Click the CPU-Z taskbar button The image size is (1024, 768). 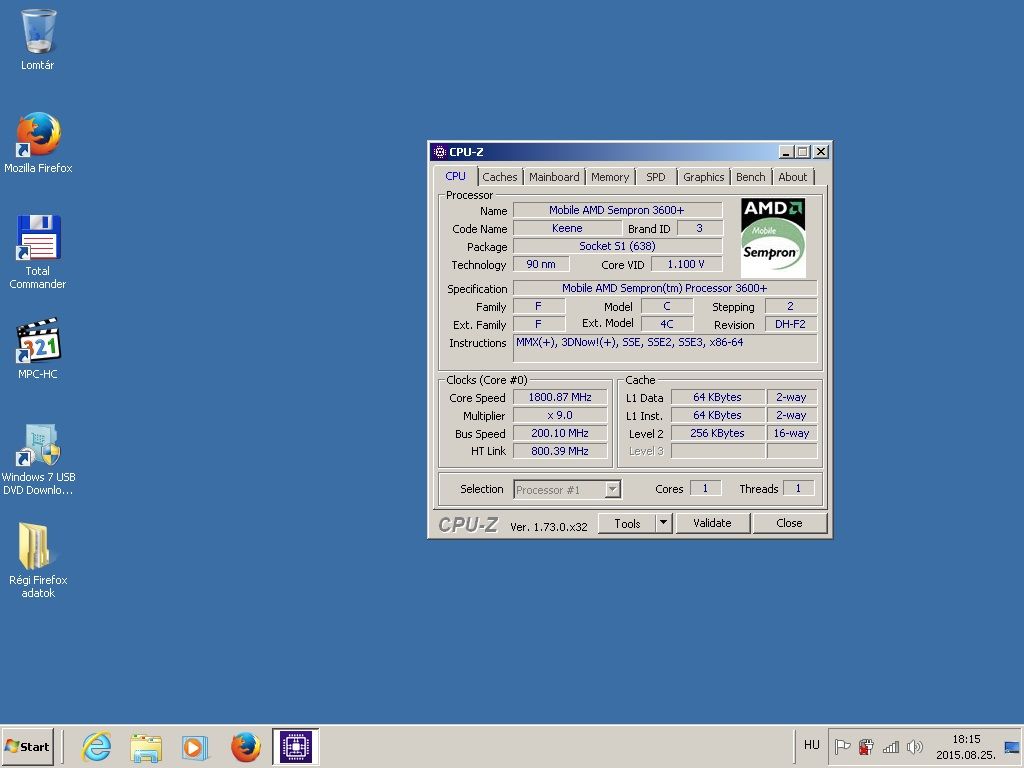click(x=295, y=746)
